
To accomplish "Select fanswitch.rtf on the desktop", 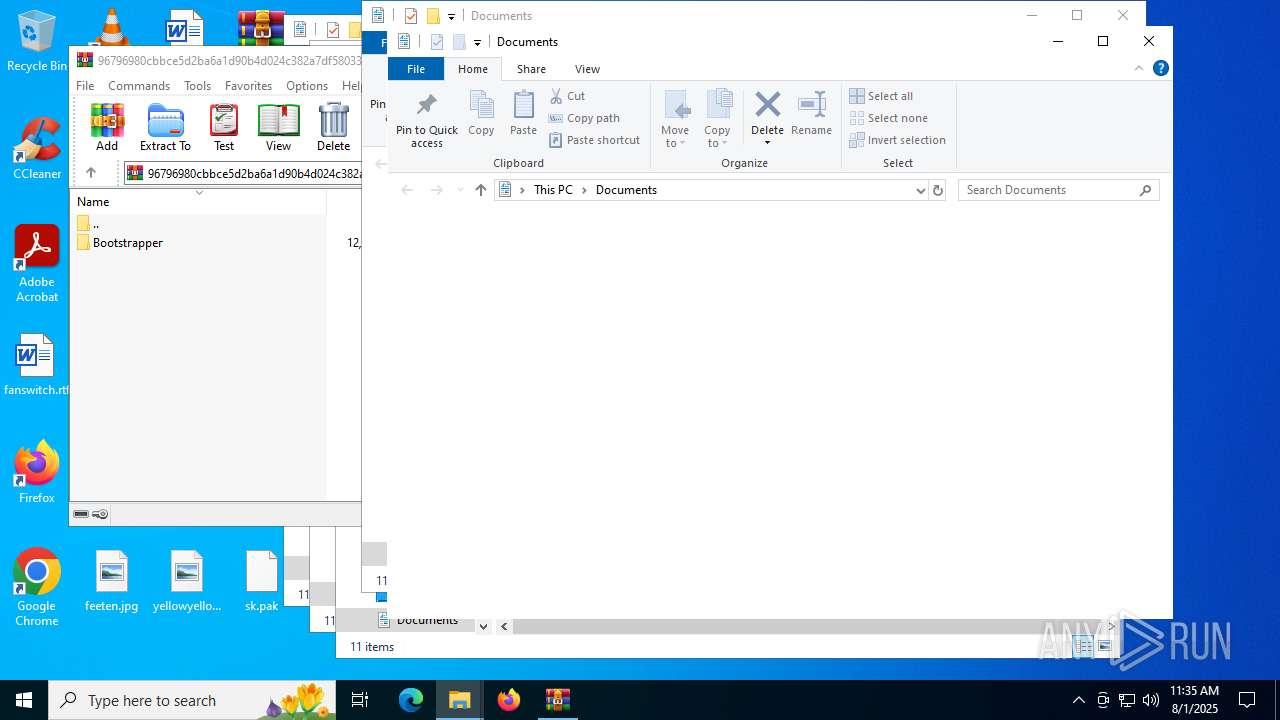I will click(37, 365).
